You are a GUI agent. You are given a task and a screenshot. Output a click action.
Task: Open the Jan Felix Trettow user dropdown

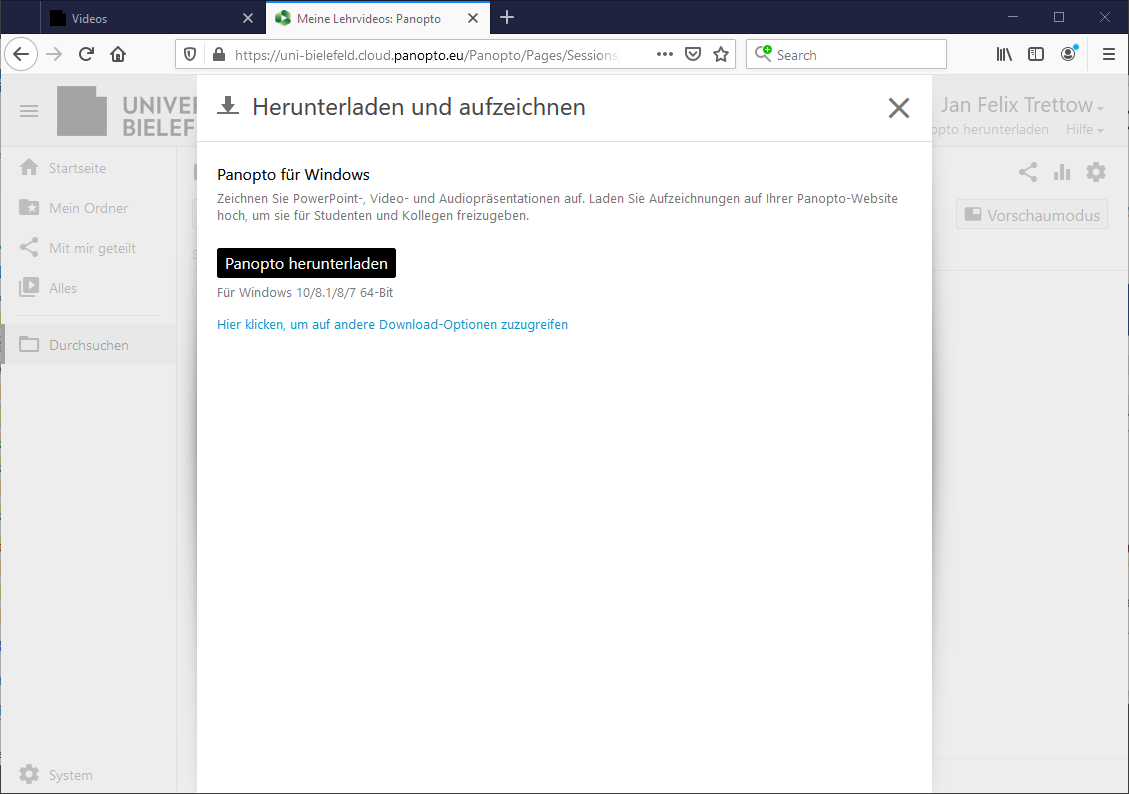[1022, 105]
